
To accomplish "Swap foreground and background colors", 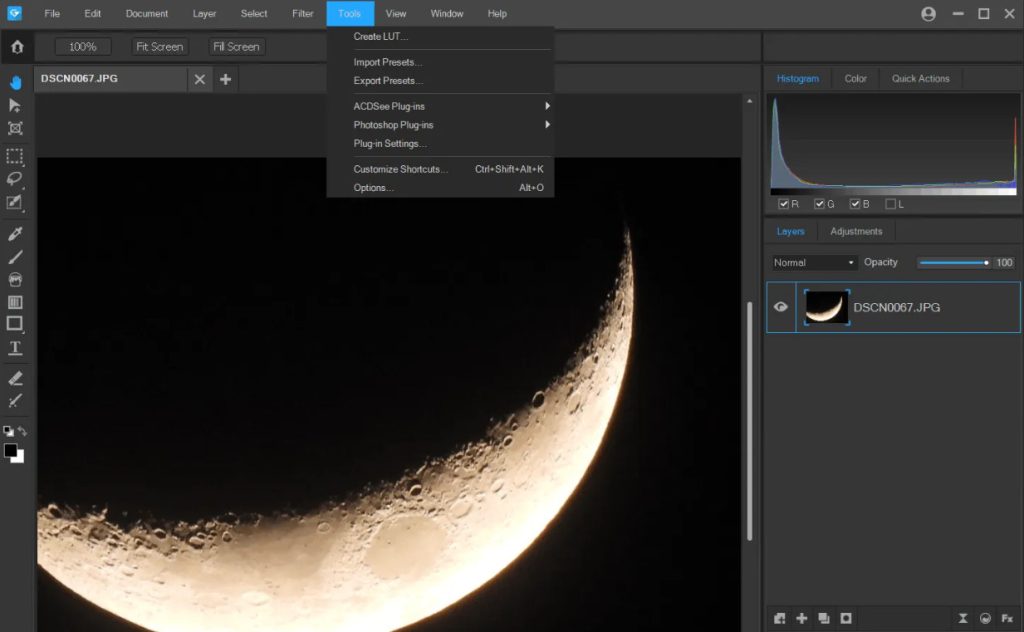I will (22, 431).
